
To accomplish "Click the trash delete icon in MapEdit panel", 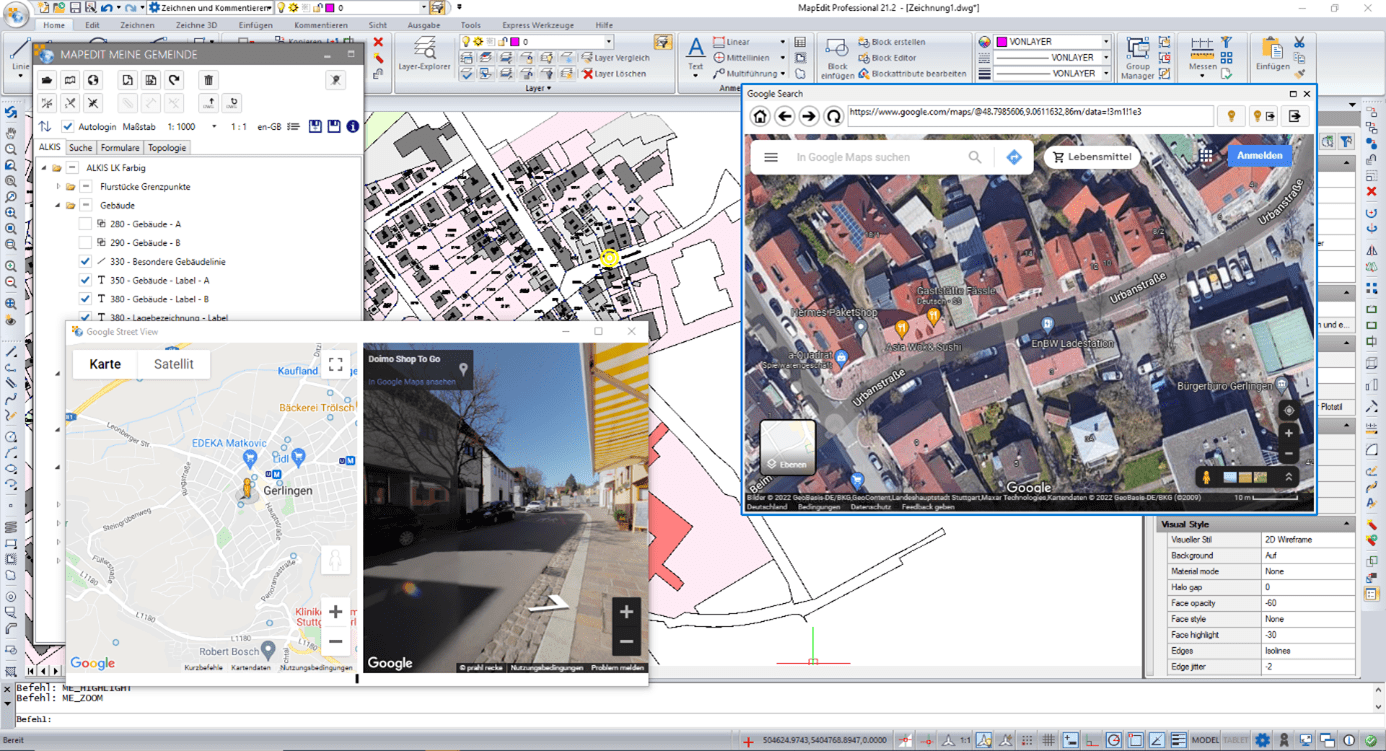I will pyautogui.click(x=208, y=80).
